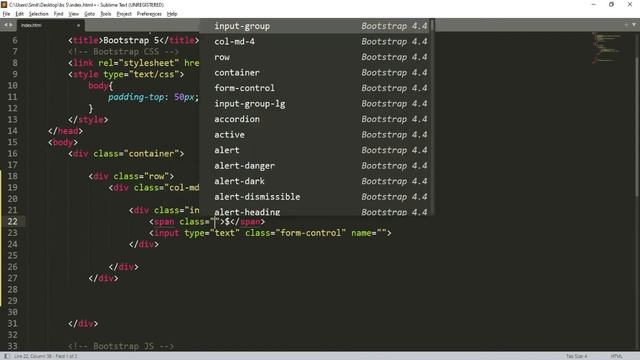640x360 pixels.
Task: Open Tab Size setting in status bar
Action: (x=576, y=356)
